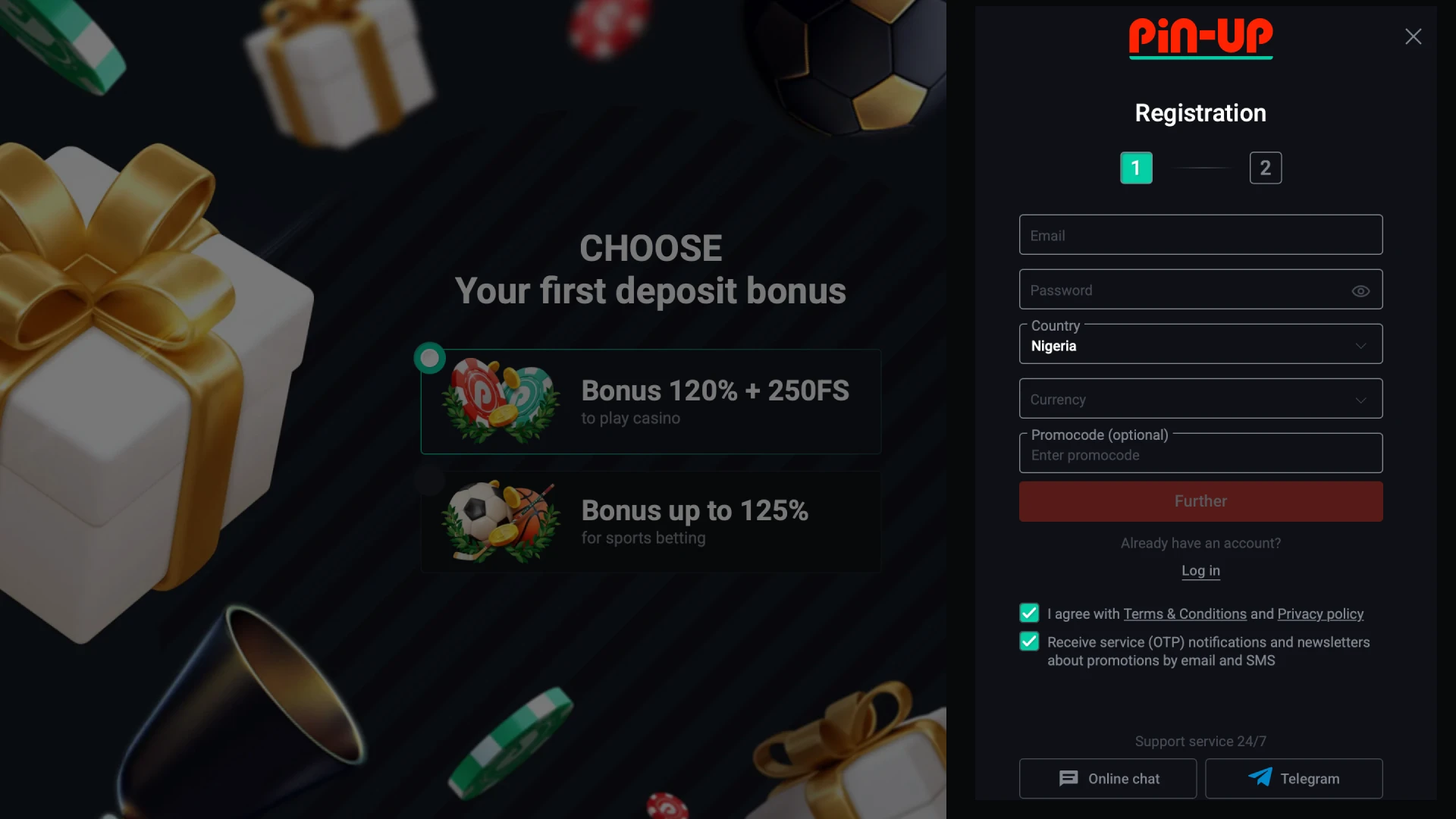Expand the Currency dropdown
The height and width of the screenshot is (819, 1456).
(x=1200, y=399)
